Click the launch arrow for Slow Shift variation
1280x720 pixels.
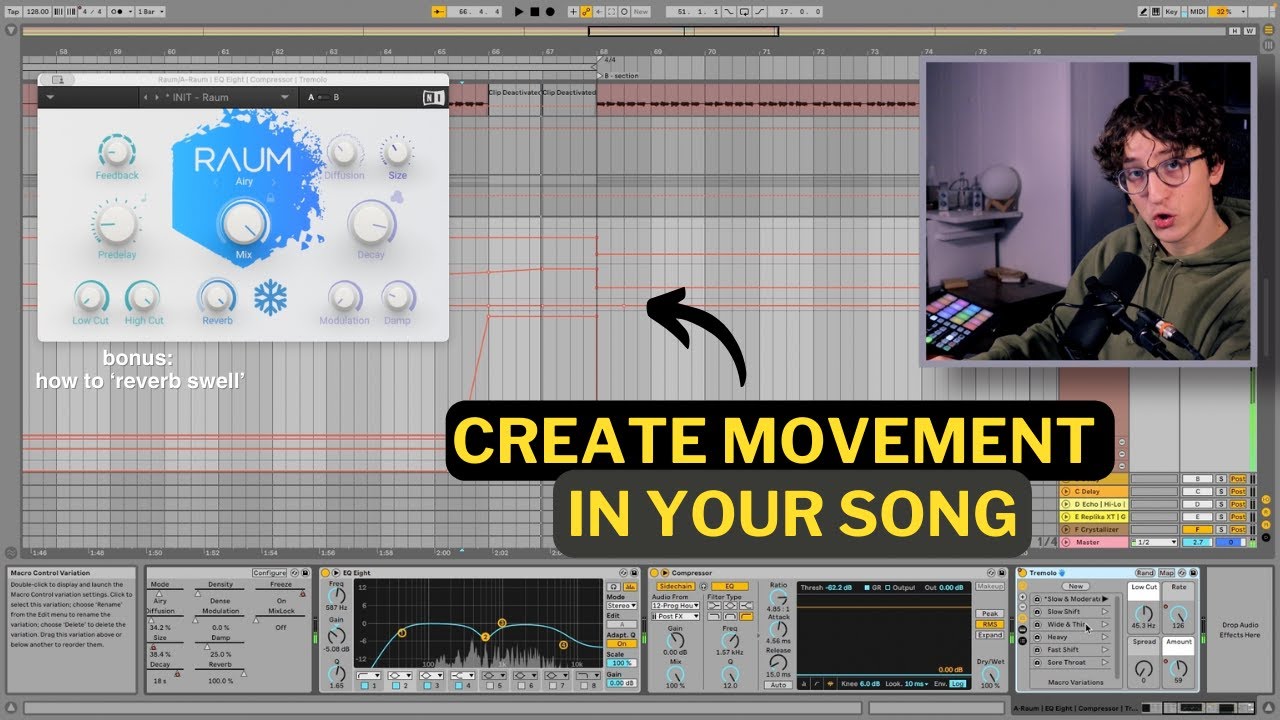1105,612
